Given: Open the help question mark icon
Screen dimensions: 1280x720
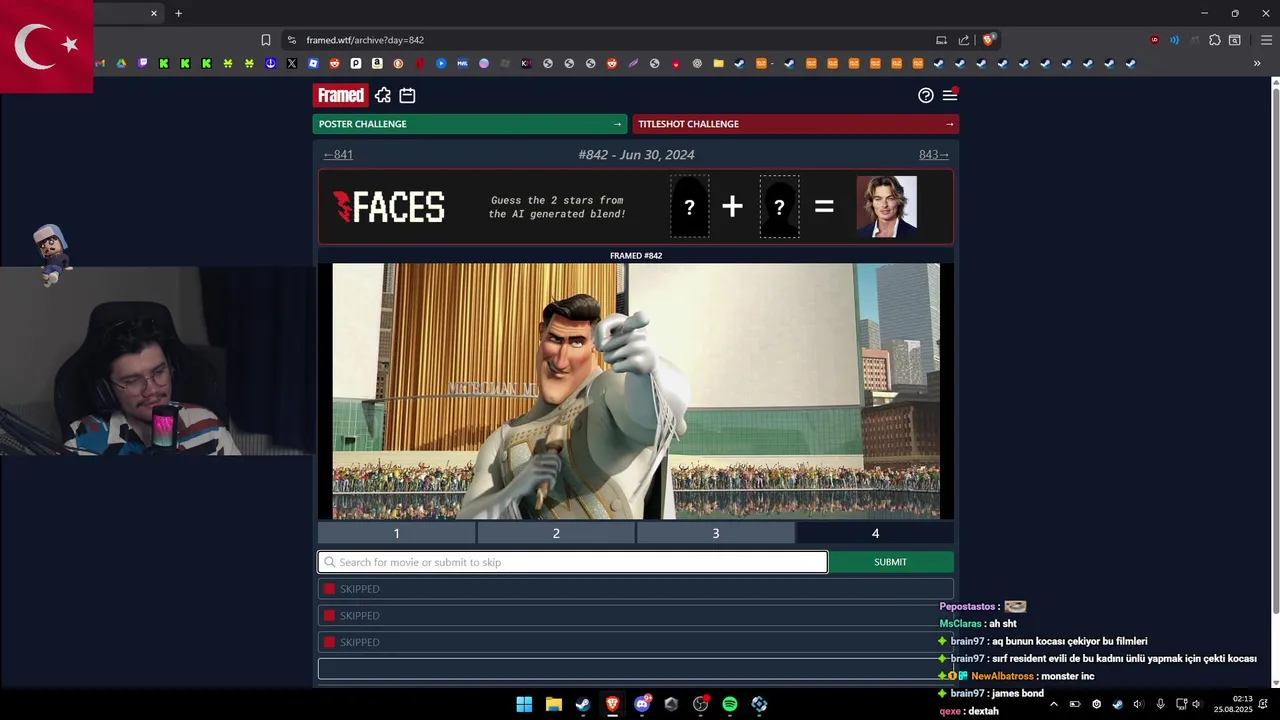Looking at the screenshot, I should click(x=926, y=95).
